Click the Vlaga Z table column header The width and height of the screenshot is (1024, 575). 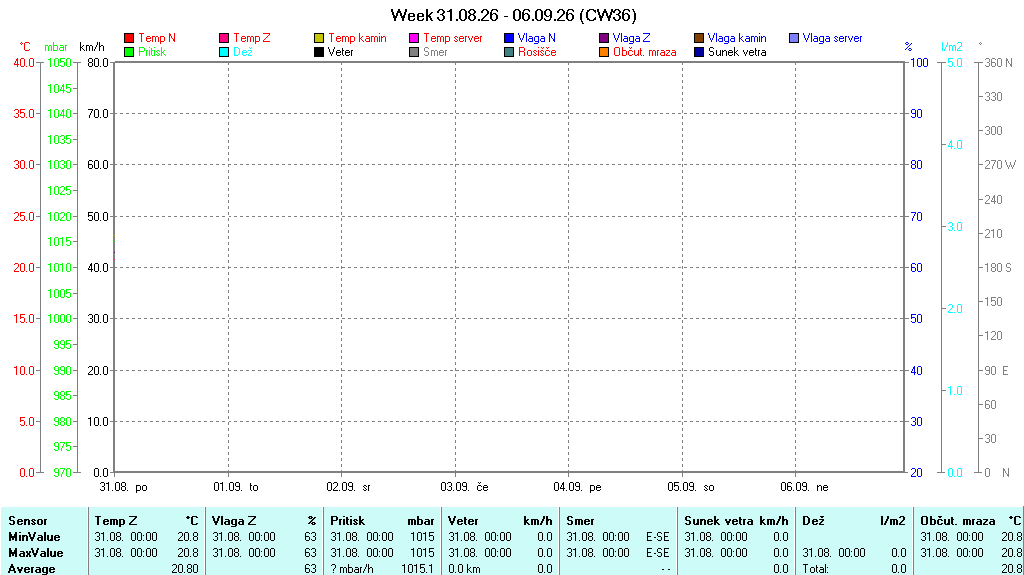click(234, 521)
